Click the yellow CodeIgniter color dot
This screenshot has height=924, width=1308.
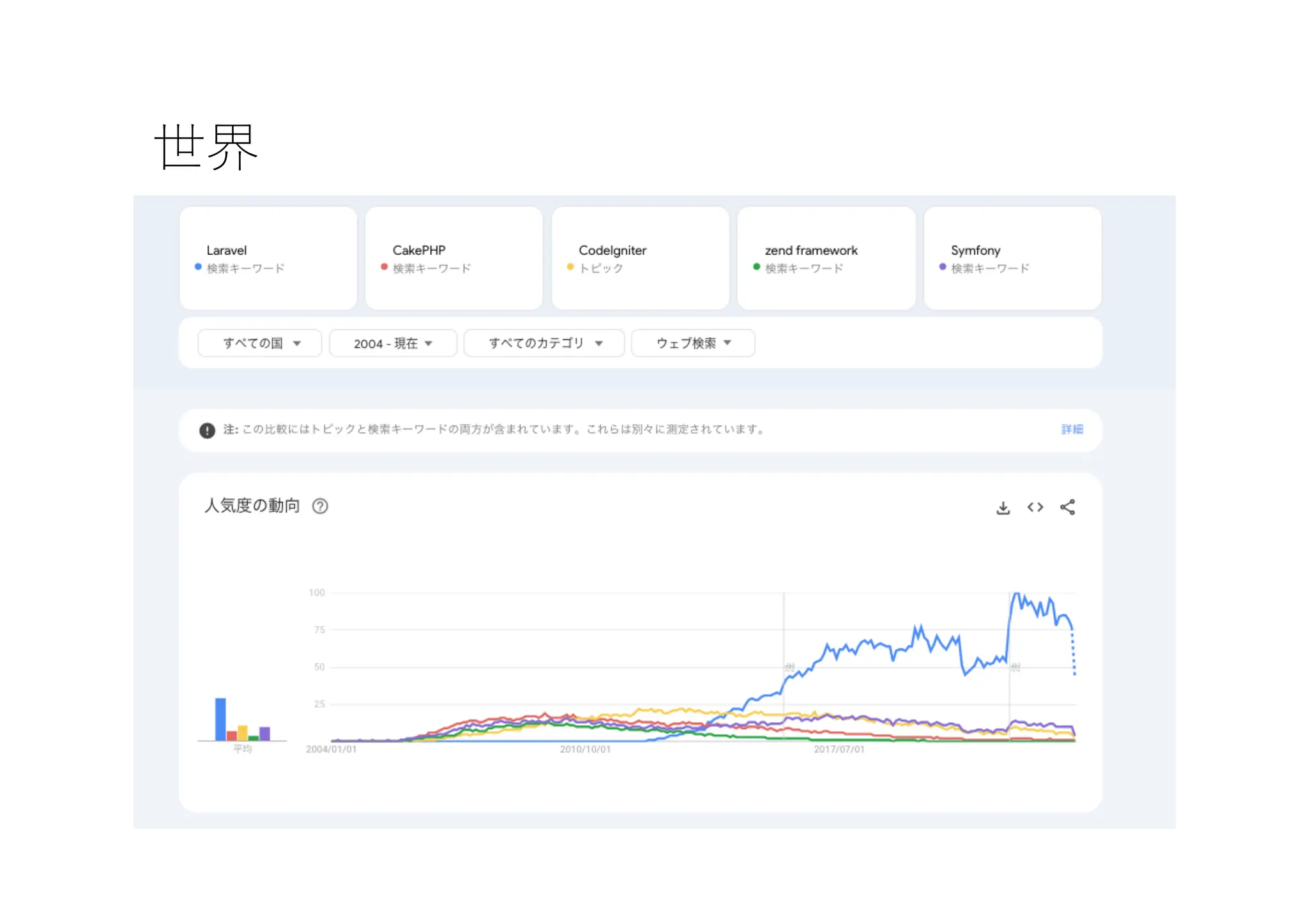570,267
